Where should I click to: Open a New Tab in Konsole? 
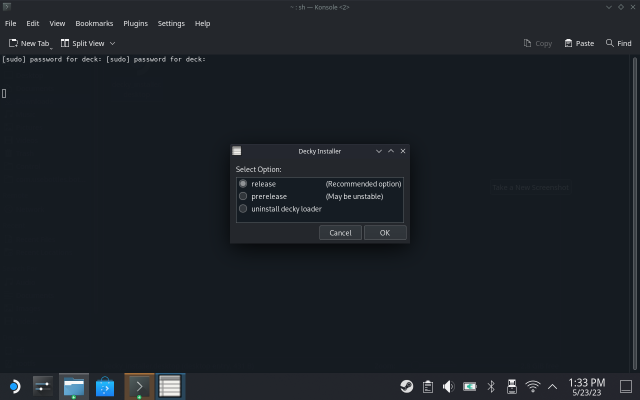[x=29, y=43]
